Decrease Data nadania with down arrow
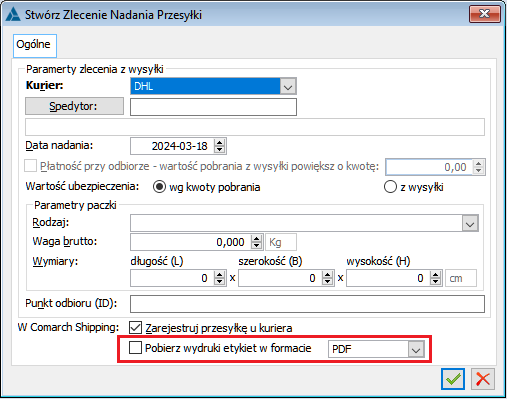This screenshot has height=399, width=507. (x=219, y=149)
